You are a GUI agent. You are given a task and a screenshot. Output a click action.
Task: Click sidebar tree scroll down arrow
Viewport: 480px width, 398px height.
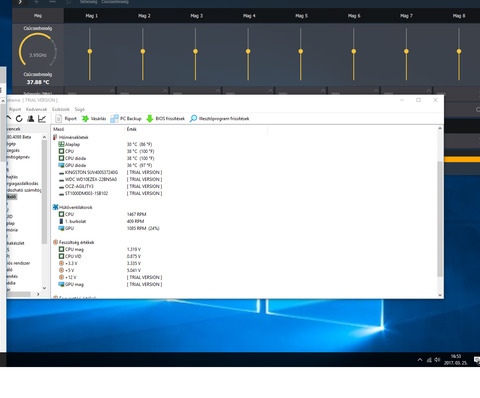click(x=44, y=288)
